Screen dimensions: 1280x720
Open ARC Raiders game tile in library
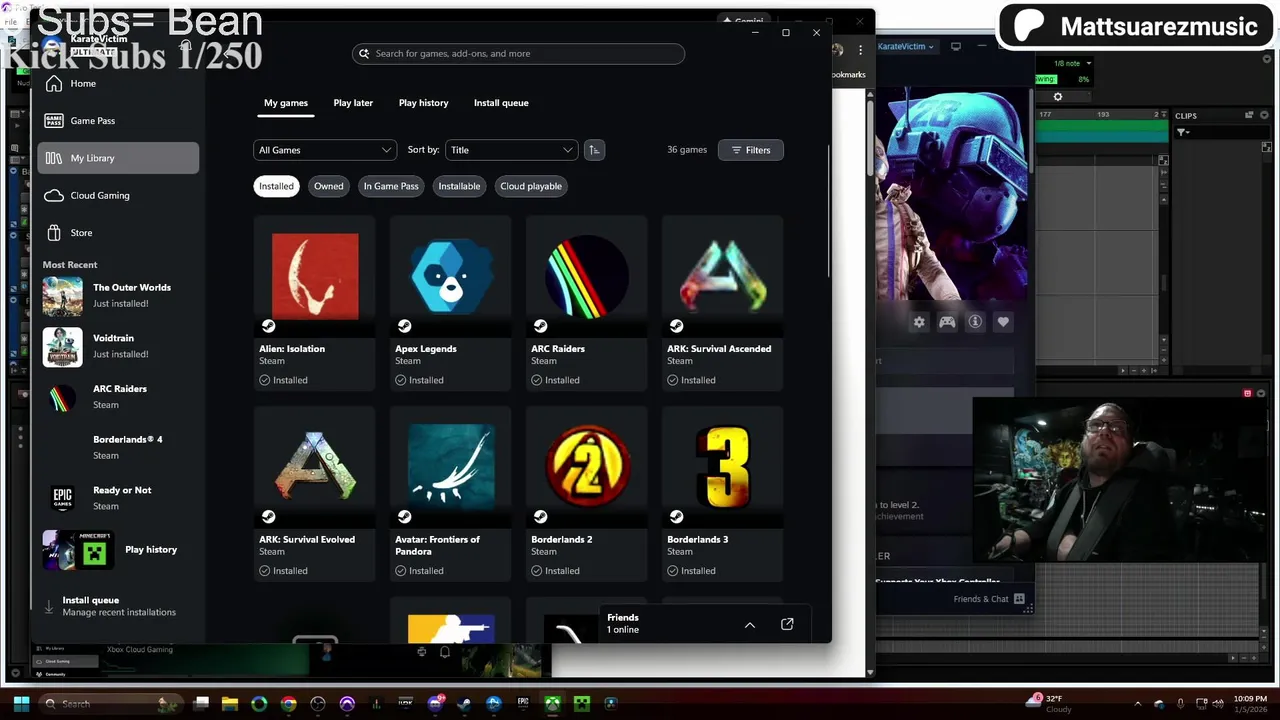click(x=586, y=303)
